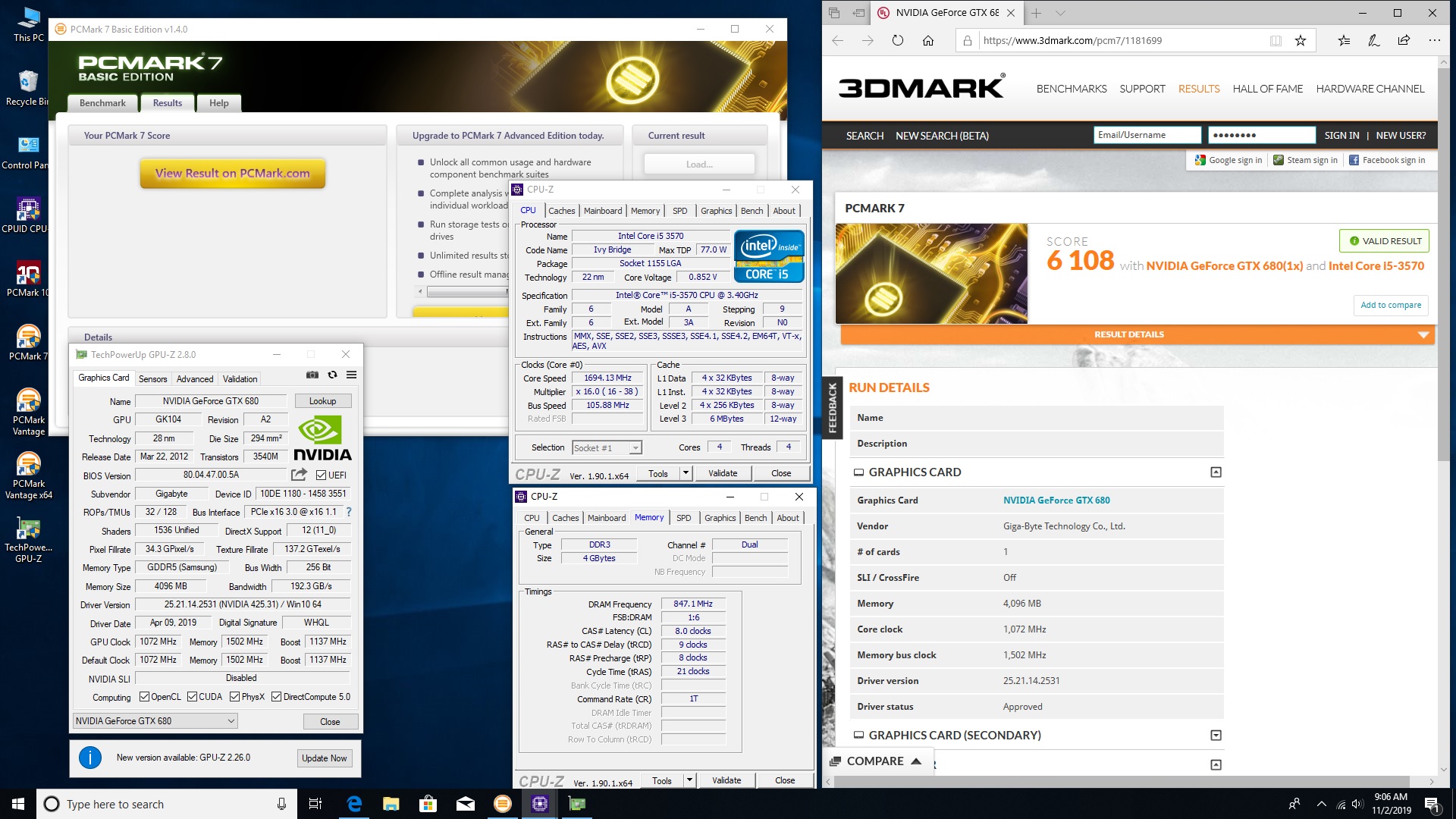Open the Edge tab list chevron
Screen dimensions: 1456x819
[1060, 13]
